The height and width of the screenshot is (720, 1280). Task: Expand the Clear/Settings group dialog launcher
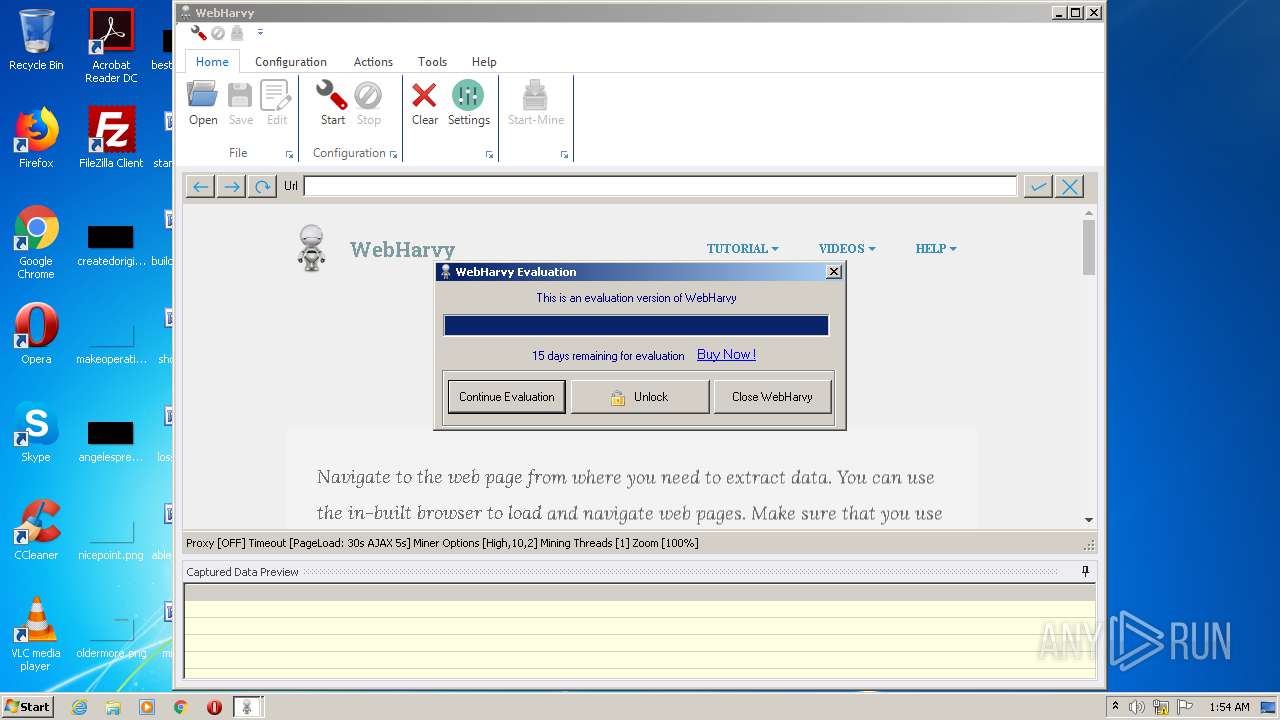click(x=489, y=155)
